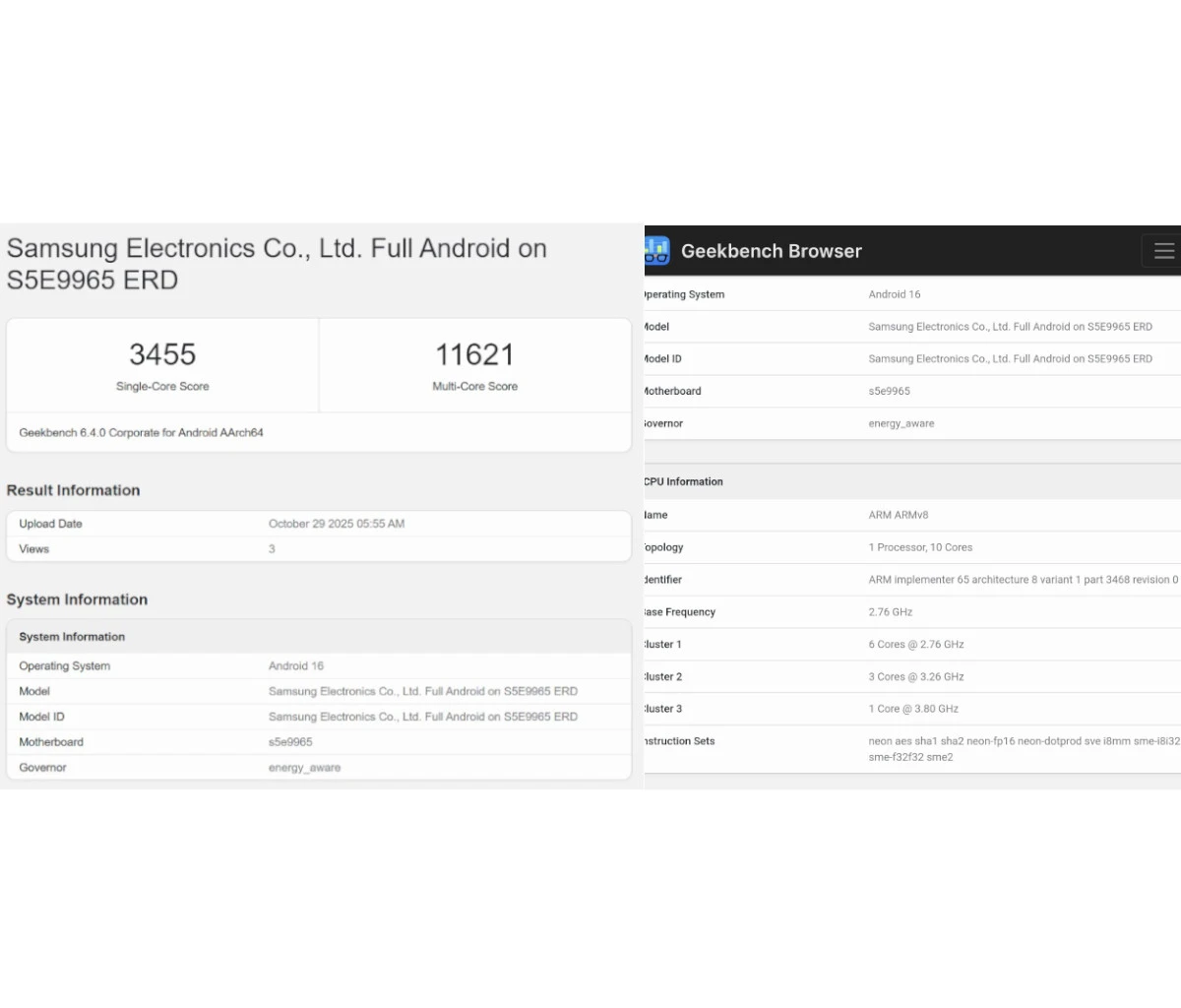1181x1008 pixels.
Task: Click the Cluster 3 label
Action: tap(663, 709)
